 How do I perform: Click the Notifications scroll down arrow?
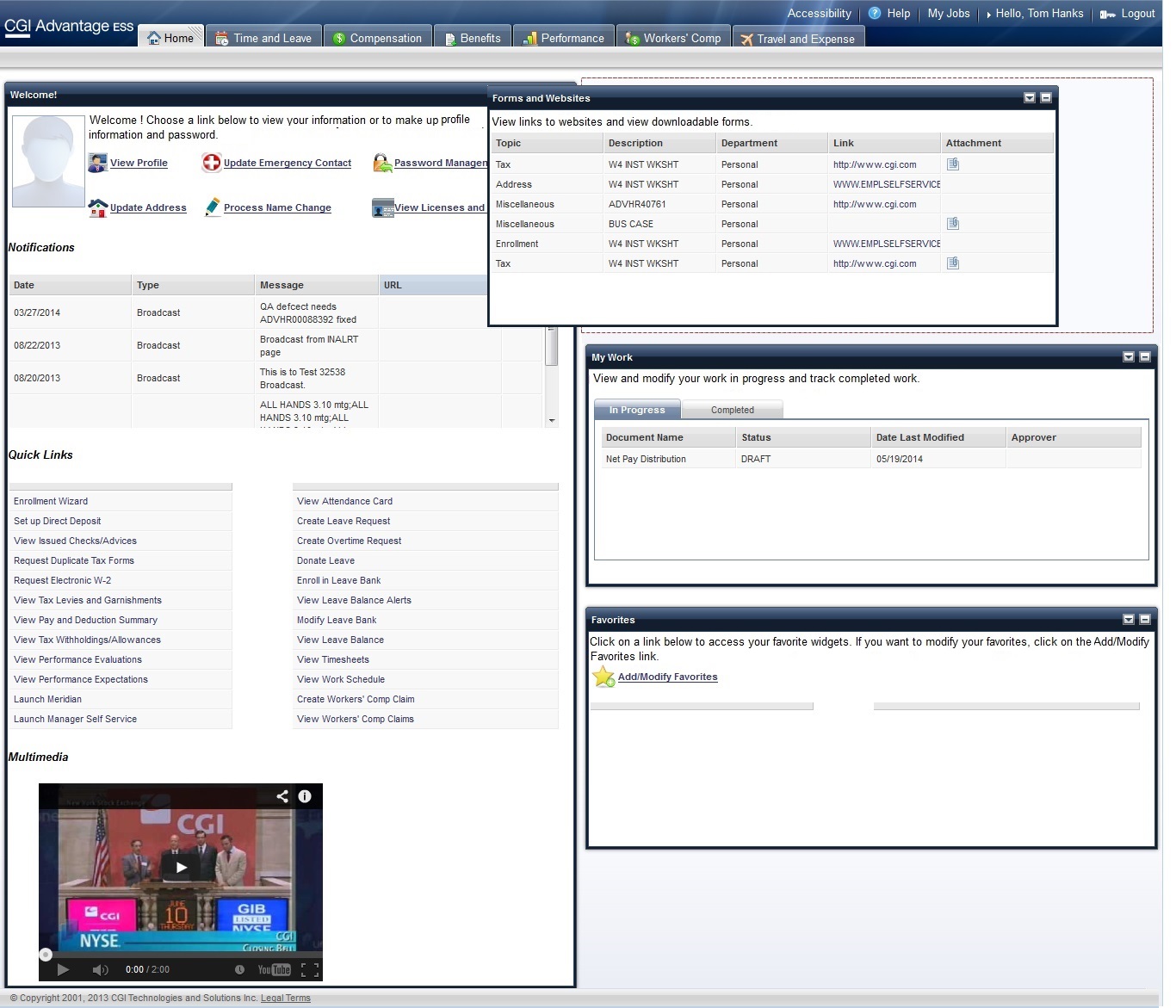552,420
